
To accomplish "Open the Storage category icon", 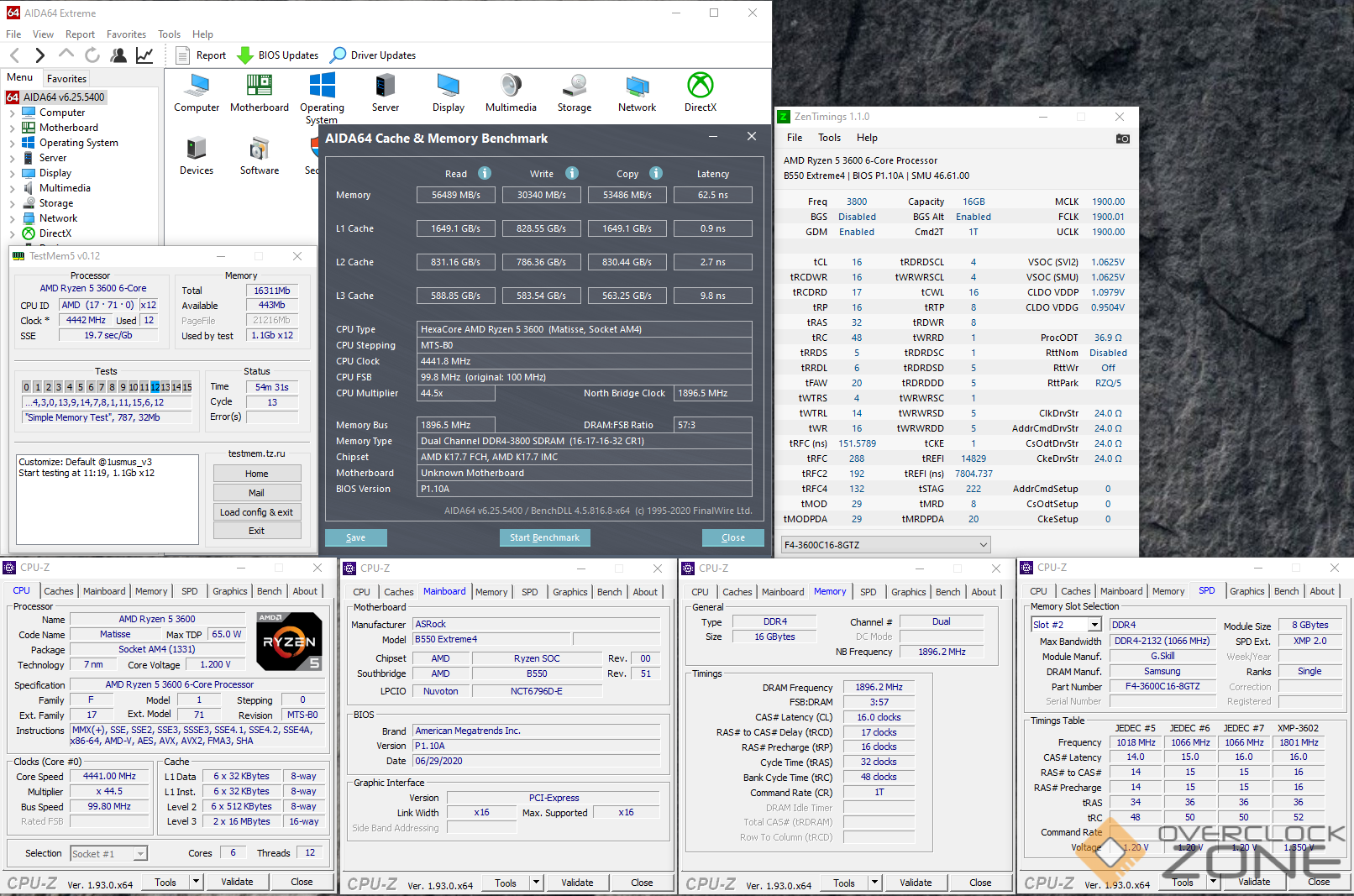I will point(575,86).
